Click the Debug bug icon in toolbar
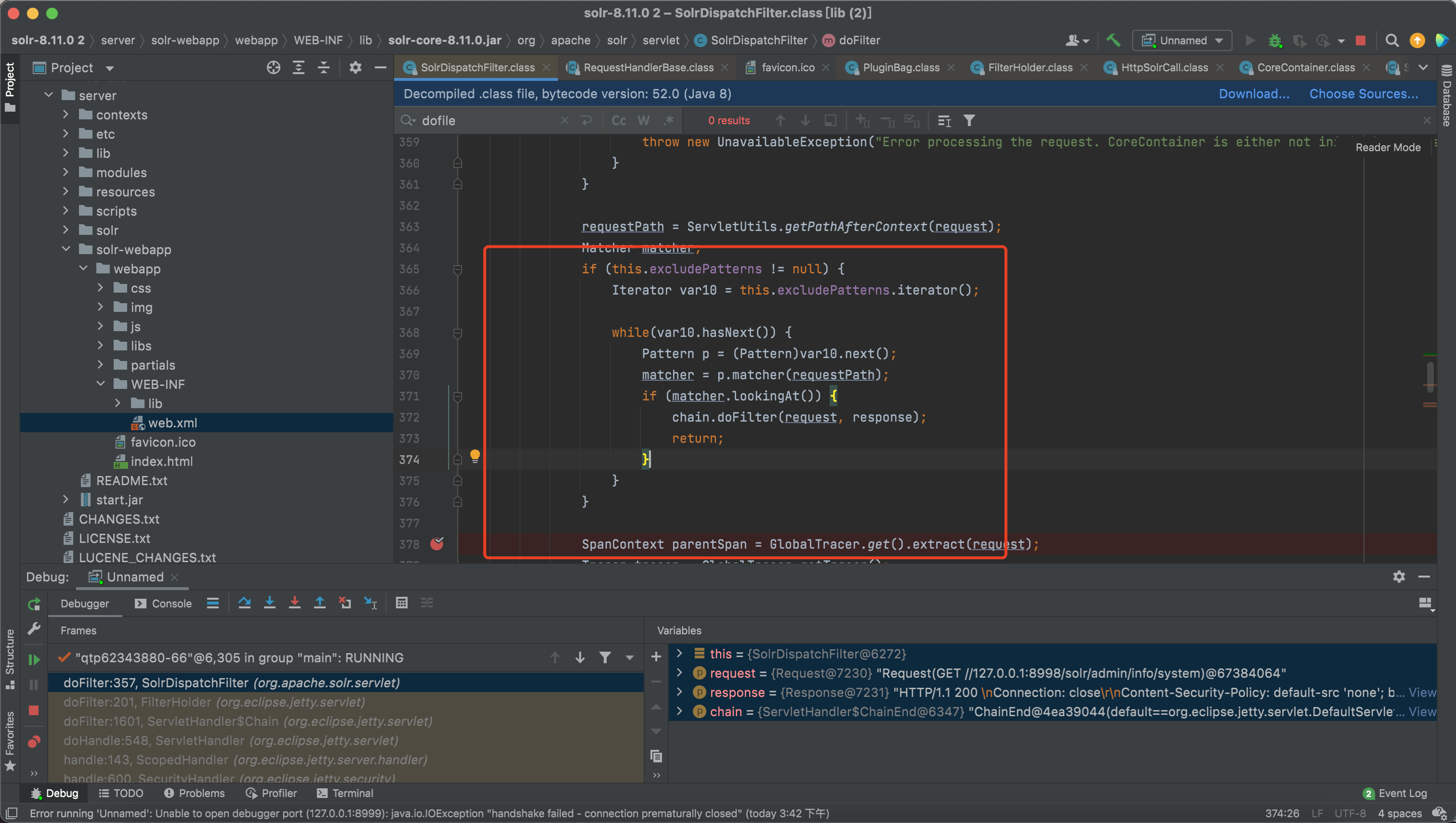This screenshot has height=823, width=1456. (x=1274, y=40)
